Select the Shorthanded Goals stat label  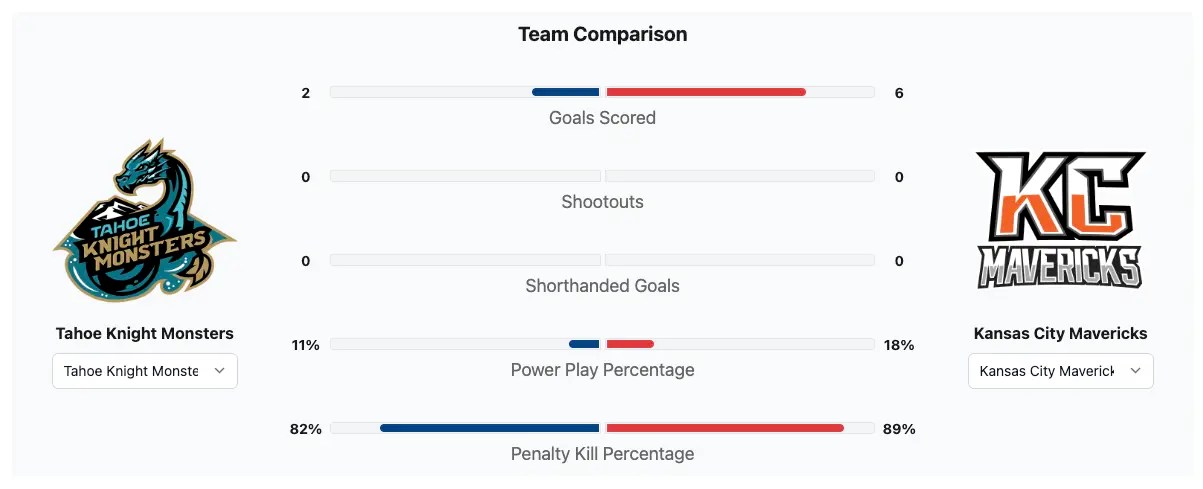click(x=602, y=286)
